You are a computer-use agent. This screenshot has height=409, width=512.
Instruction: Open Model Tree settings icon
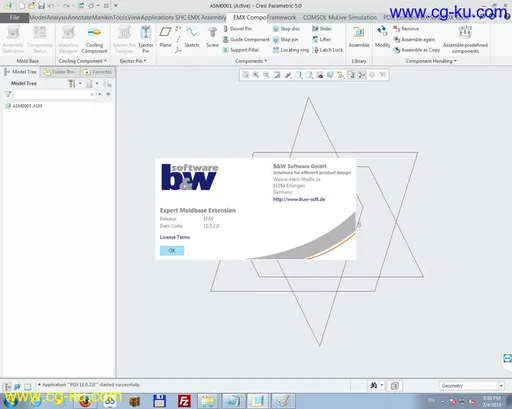coord(71,84)
